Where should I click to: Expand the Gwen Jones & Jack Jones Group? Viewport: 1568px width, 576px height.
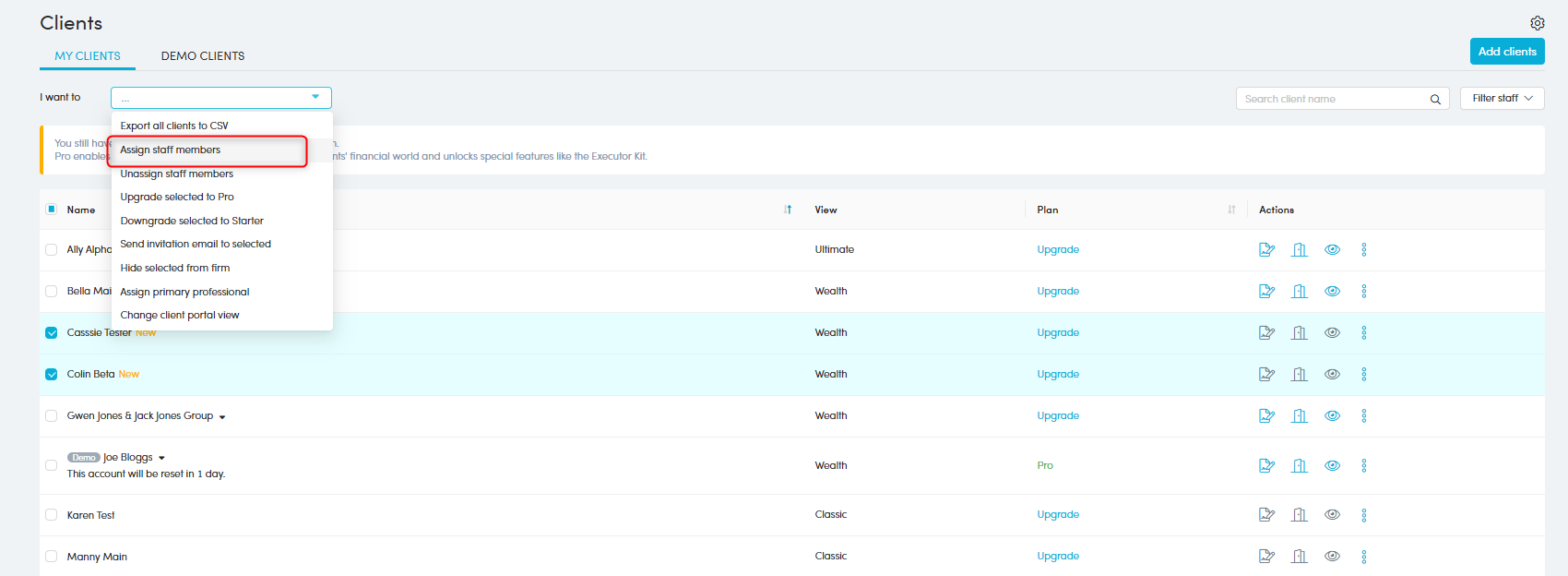[222, 417]
